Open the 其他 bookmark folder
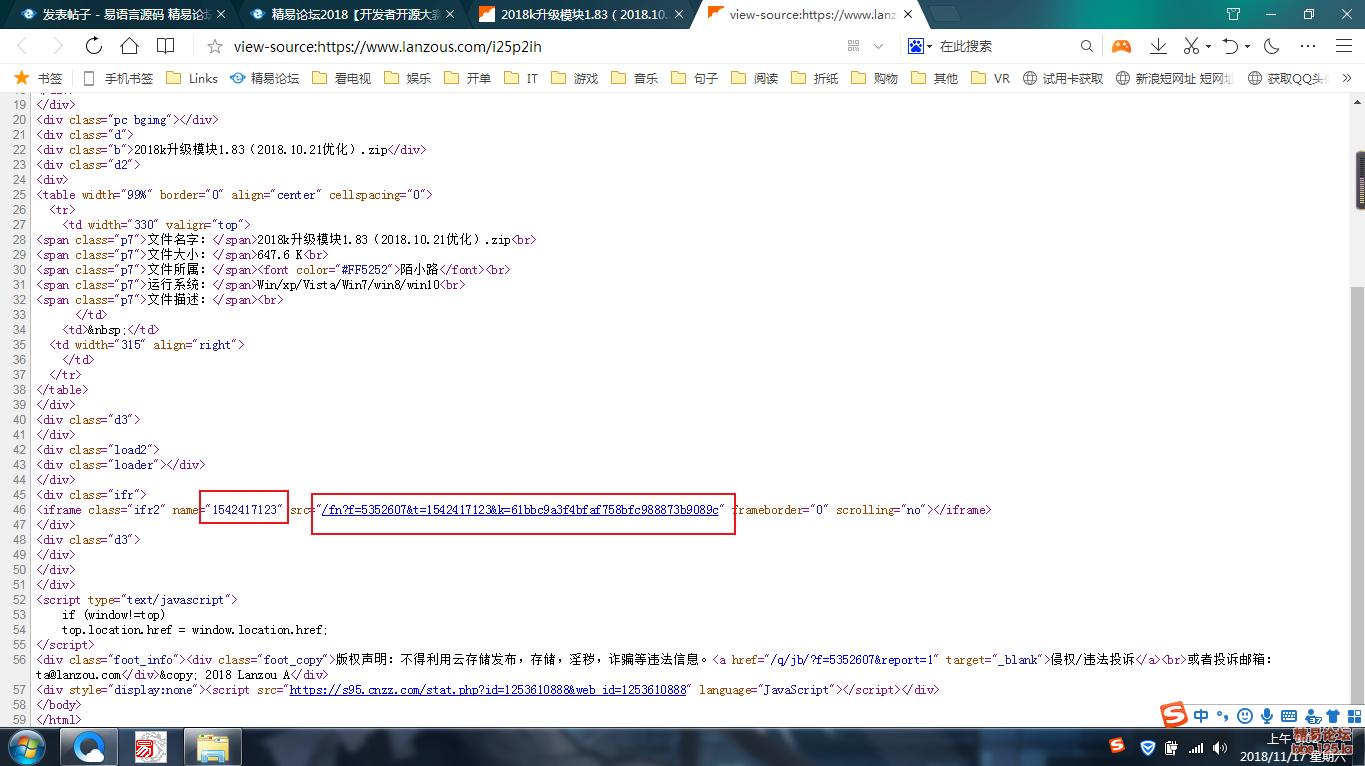The image size is (1365, 766). (934, 78)
